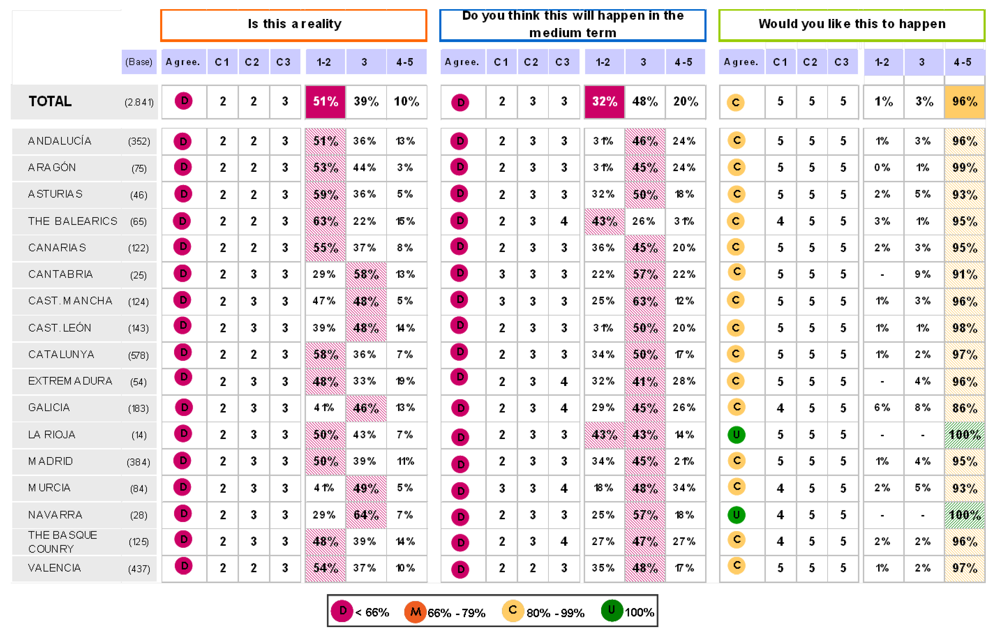This screenshot has width=1000, height=642.
Task: Click the CATALUNYA row label
Action: point(61,354)
